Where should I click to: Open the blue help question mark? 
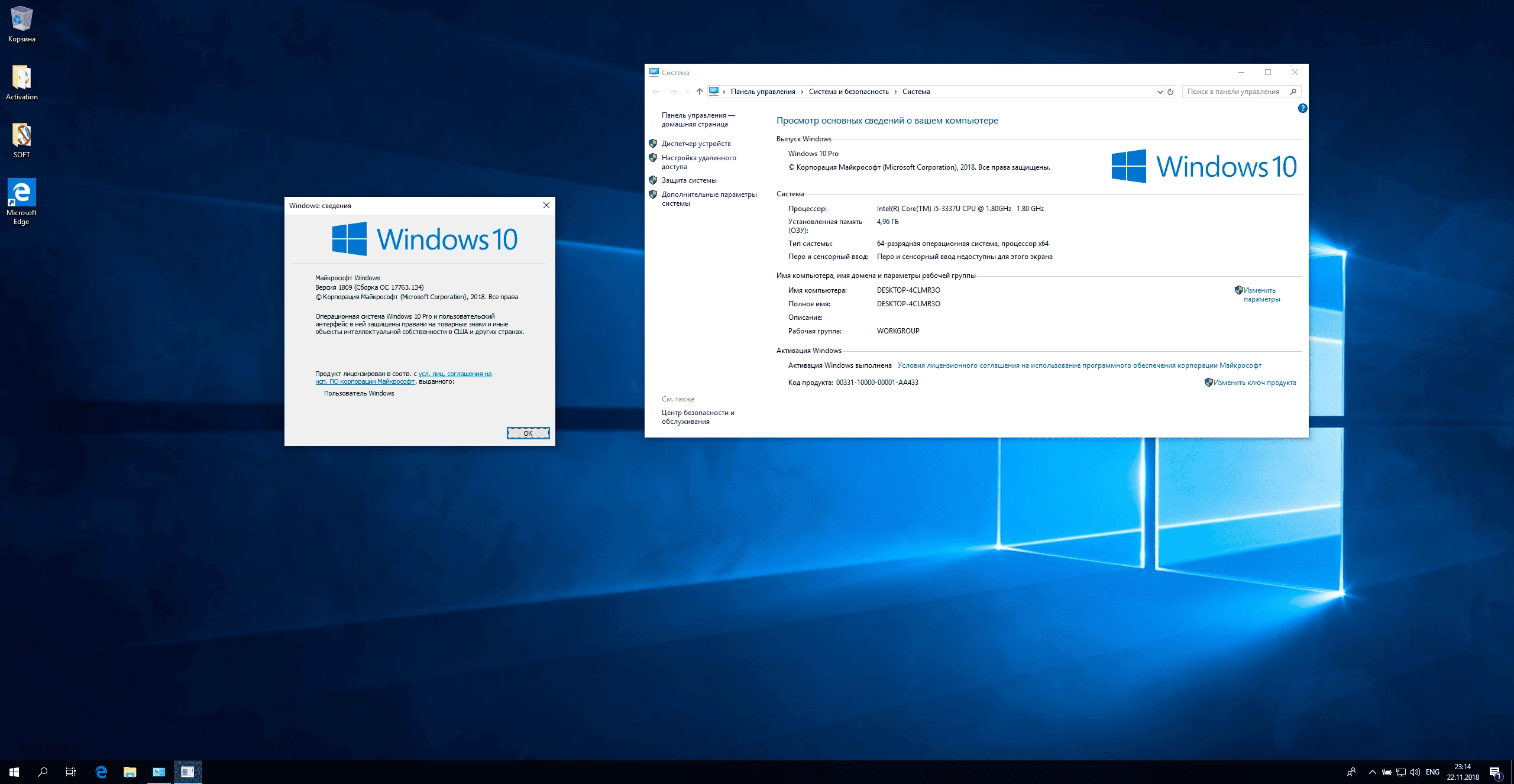coord(1302,108)
